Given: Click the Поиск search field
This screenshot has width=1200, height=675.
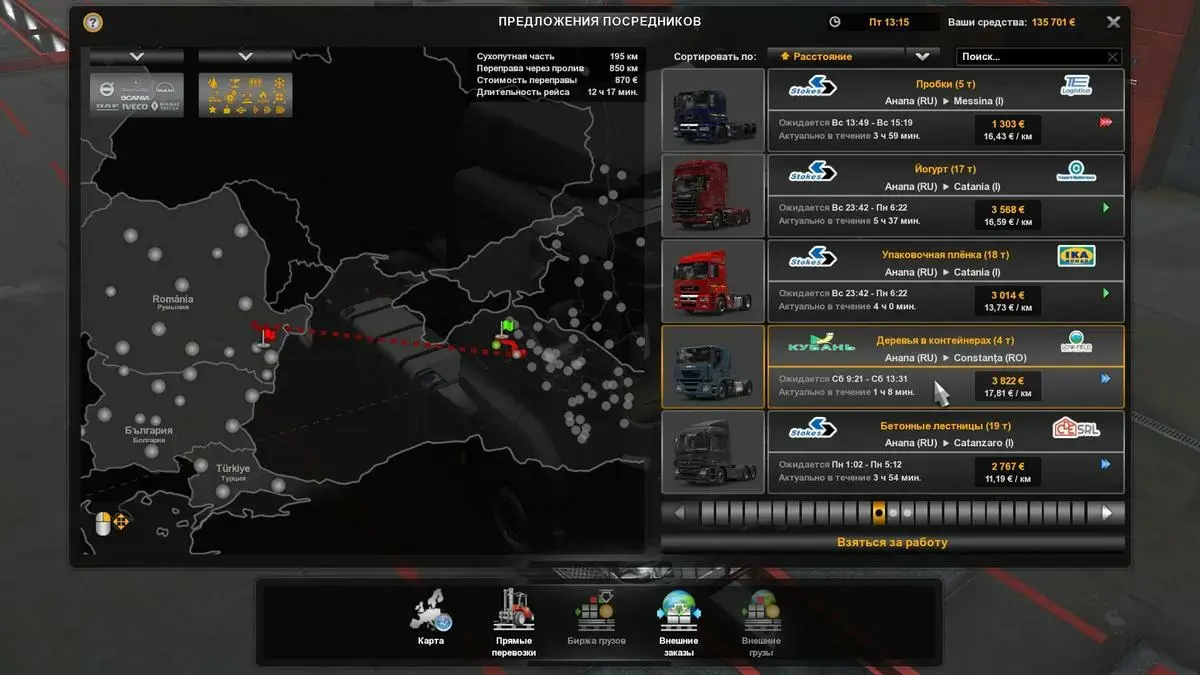Looking at the screenshot, I should [x=1030, y=57].
